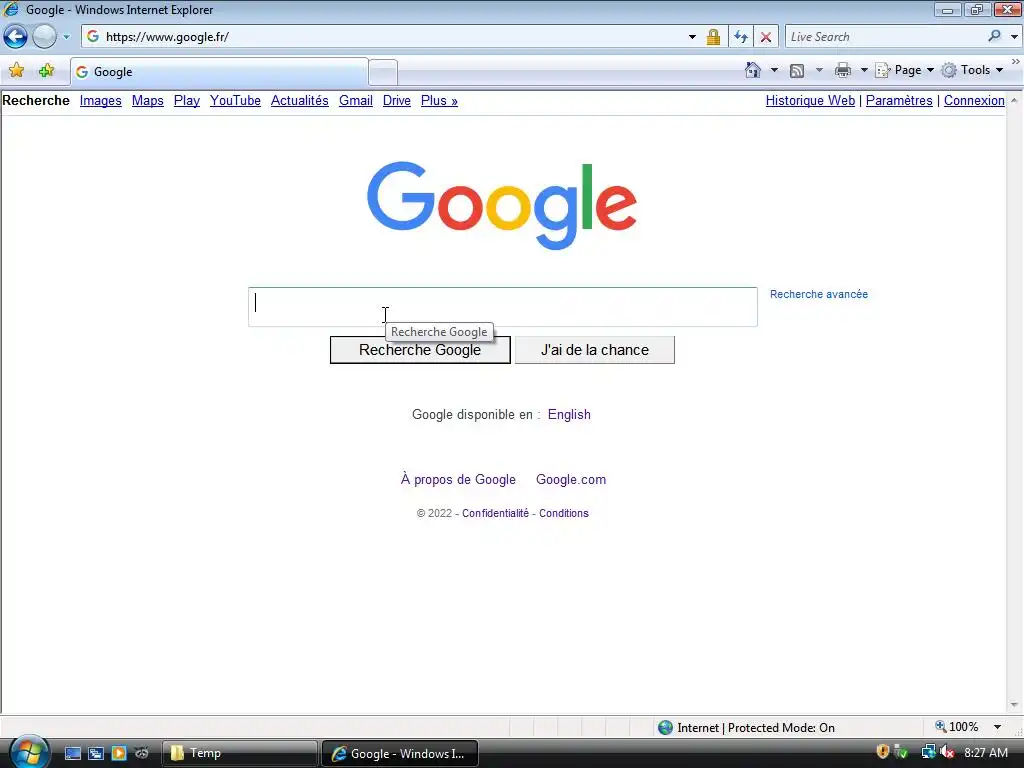1024x768 pixels.
Task: Click the security lock icon
Action: point(713,37)
